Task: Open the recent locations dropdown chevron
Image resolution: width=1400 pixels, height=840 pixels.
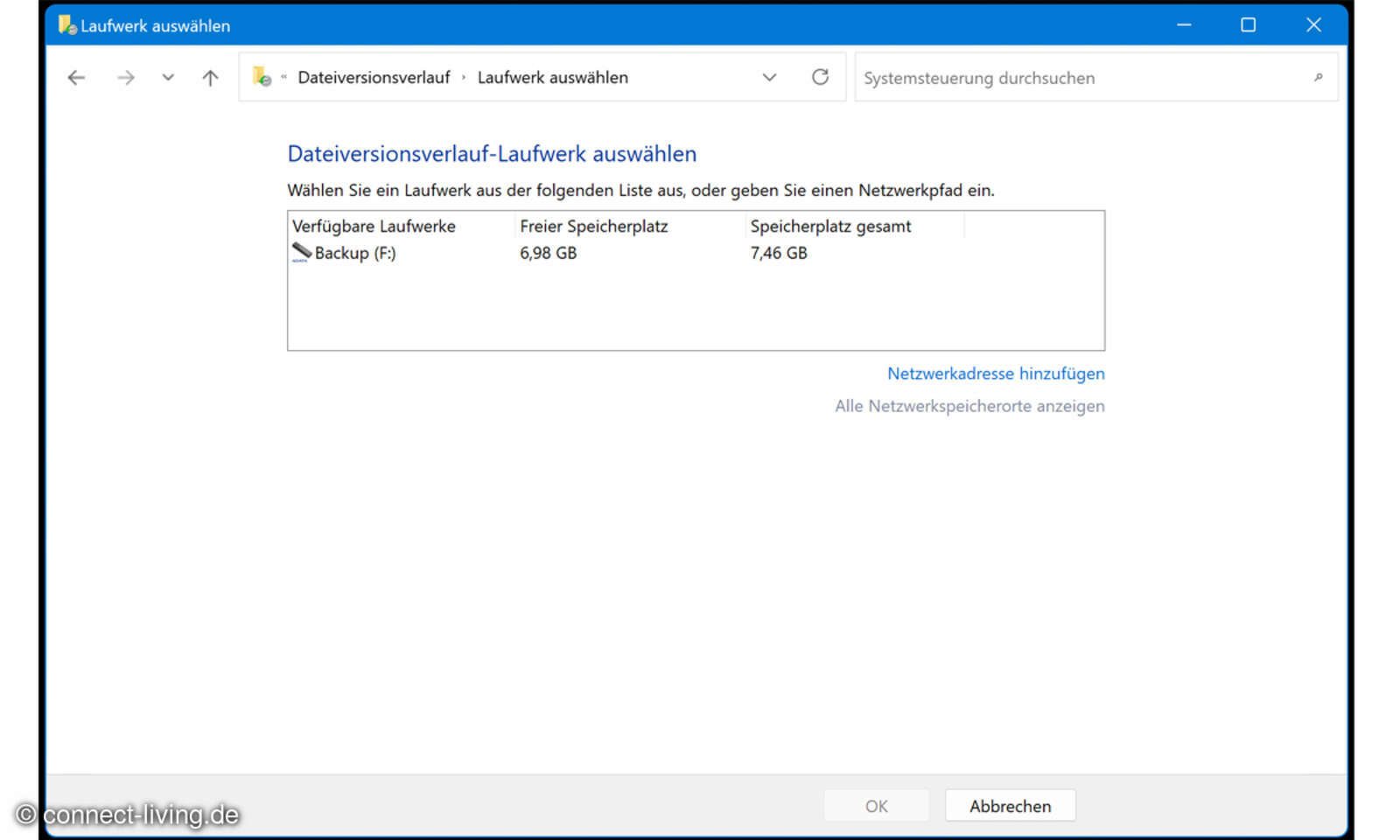Action: click(x=168, y=77)
